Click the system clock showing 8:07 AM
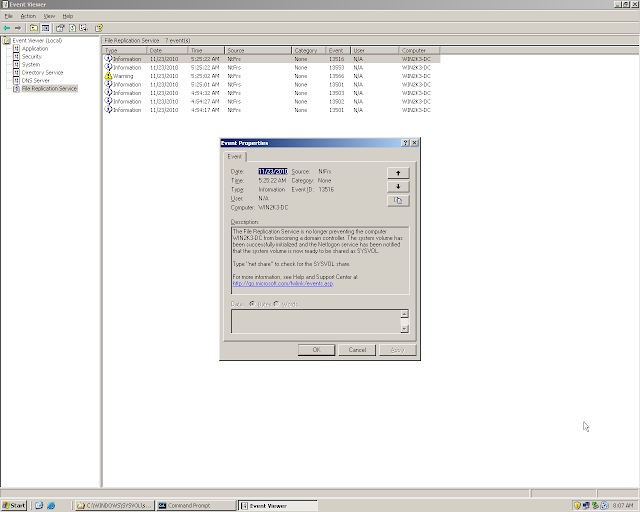Image resolution: width=640 pixels, height=512 pixels. coord(623,505)
